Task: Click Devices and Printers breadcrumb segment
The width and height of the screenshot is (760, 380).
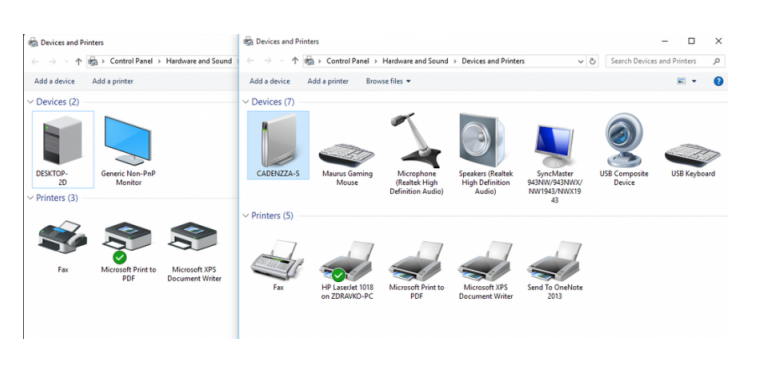Action: pyautogui.click(x=493, y=61)
